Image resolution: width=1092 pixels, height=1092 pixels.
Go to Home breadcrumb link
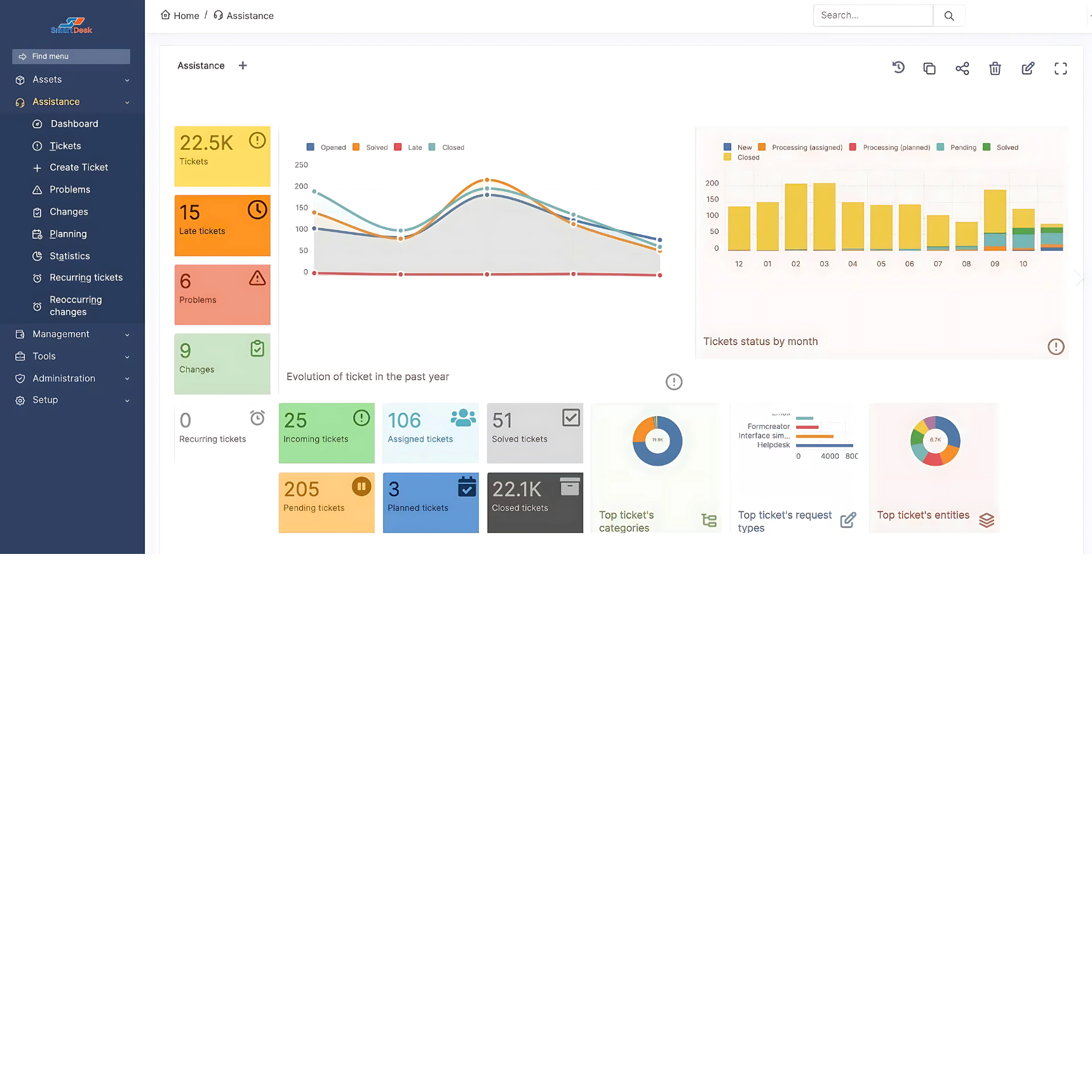point(180,16)
